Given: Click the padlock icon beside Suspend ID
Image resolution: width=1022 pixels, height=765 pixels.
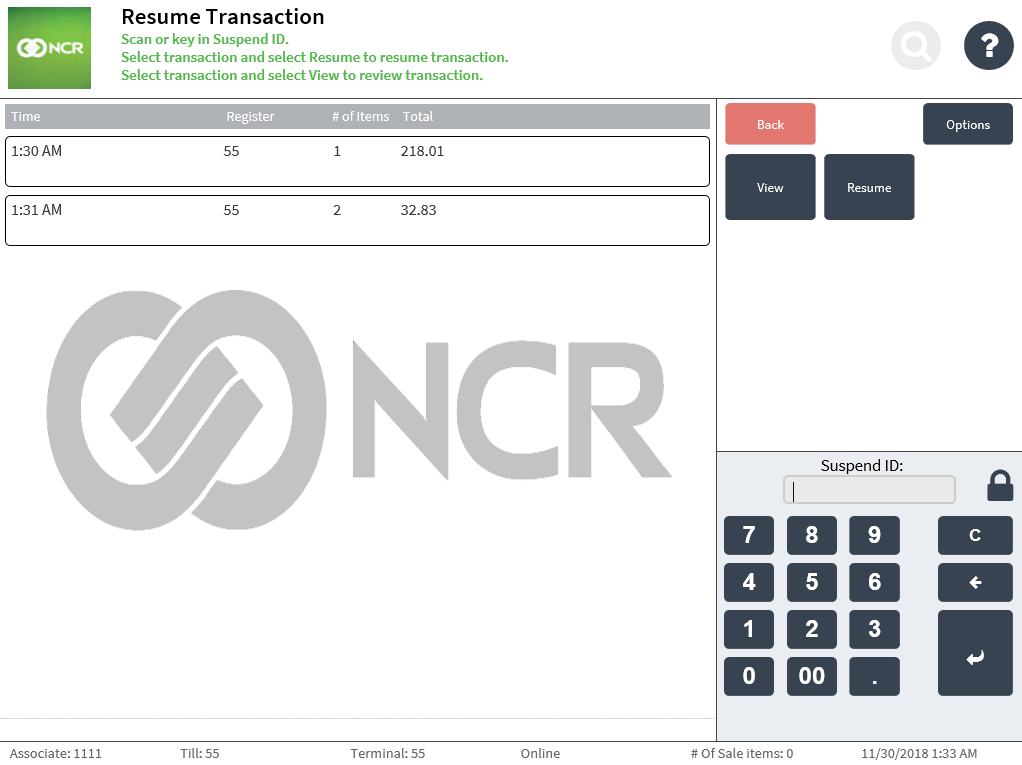Looking at the screenshot, I should click(1000, 486).
